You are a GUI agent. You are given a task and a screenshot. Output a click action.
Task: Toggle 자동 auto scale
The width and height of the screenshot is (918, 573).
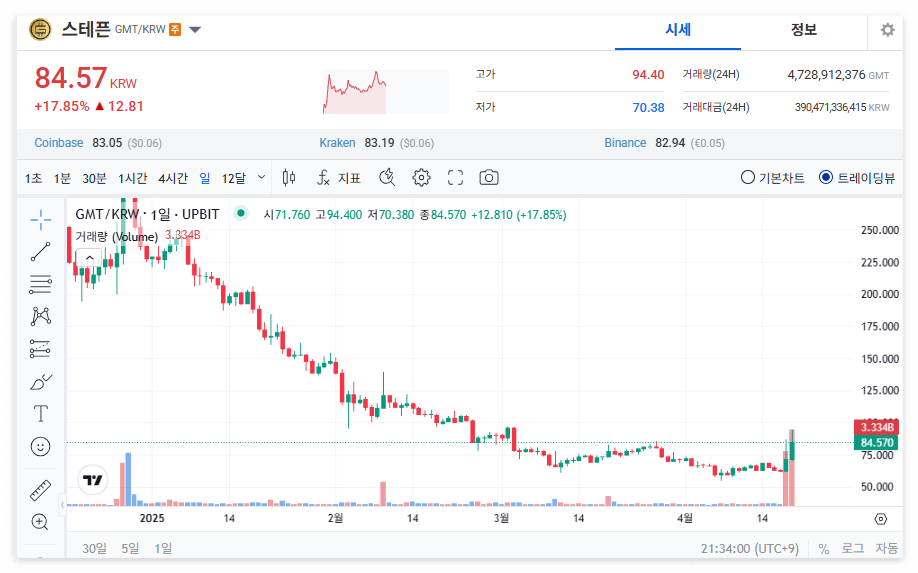[x=886, y=548]
